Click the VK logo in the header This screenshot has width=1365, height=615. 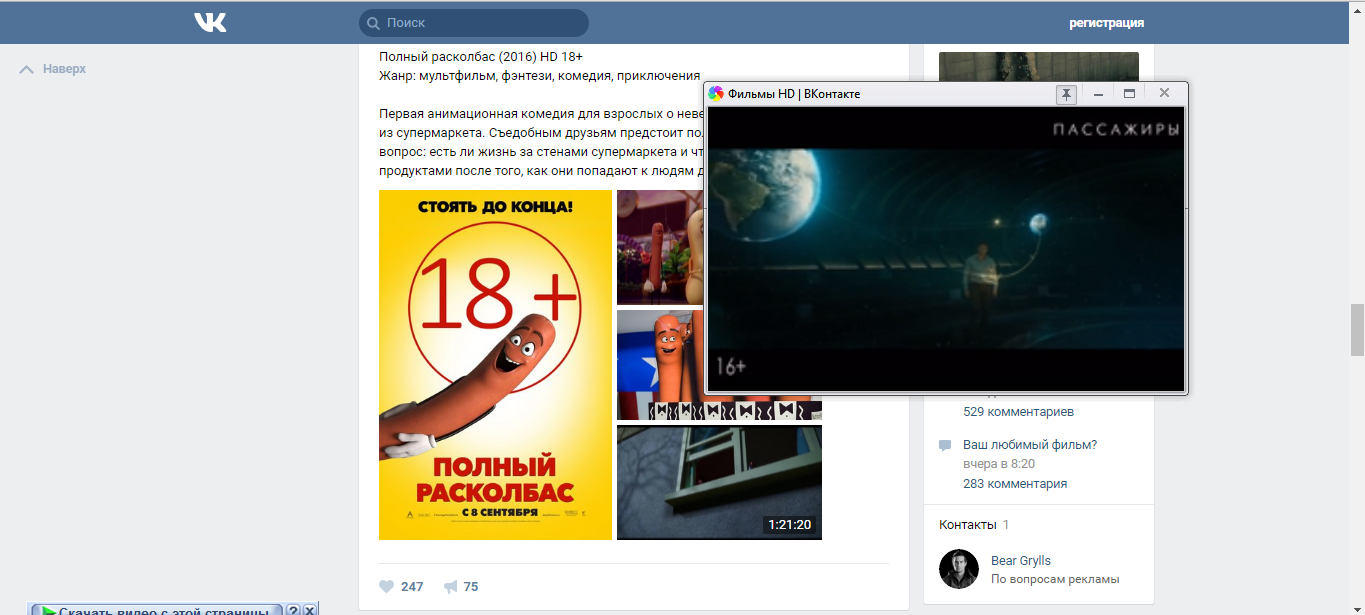210,22
